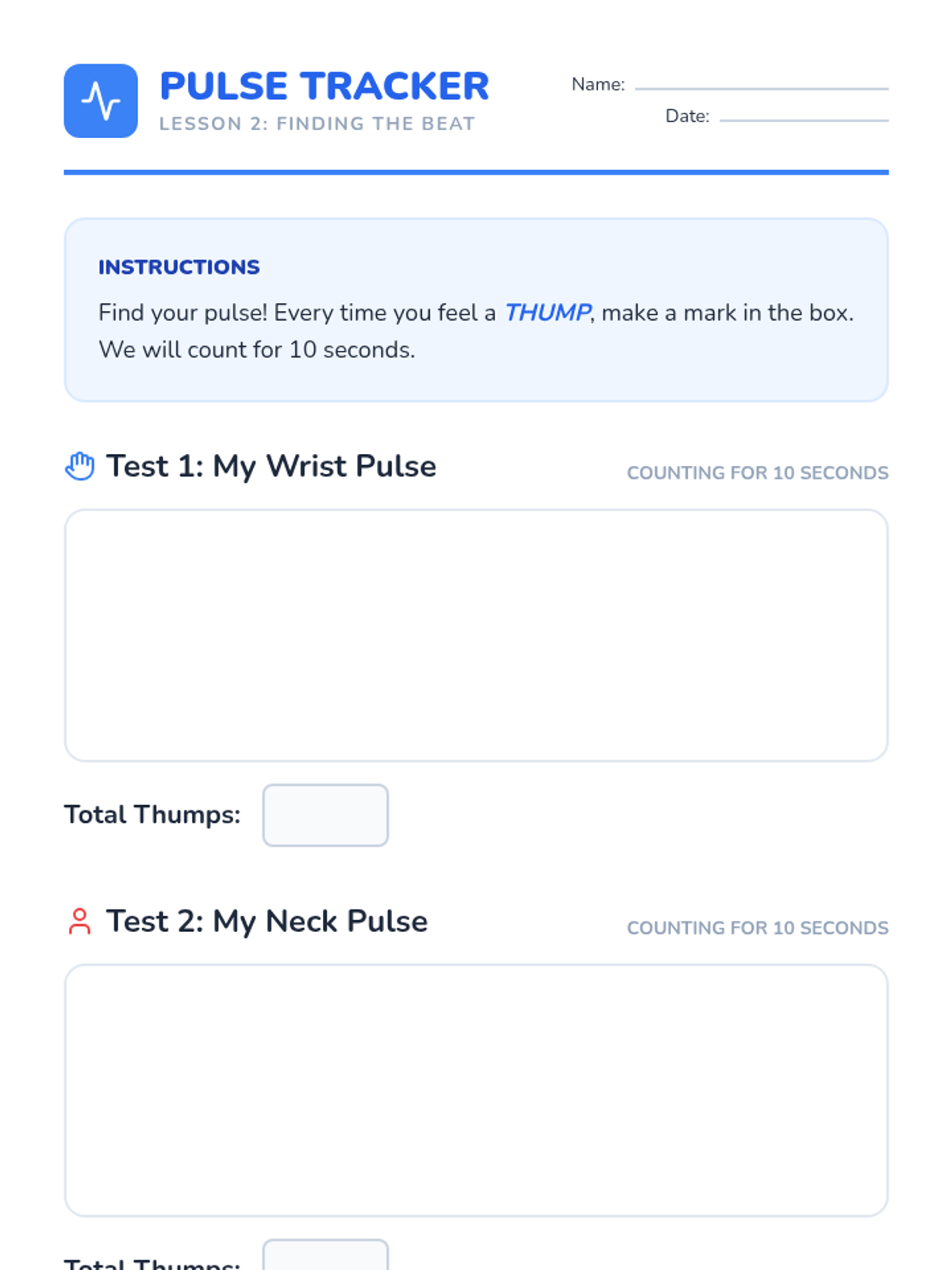Click the blue horizontal divider under the header
The width and height of the screenshot is (952, 1270).
[476, 171]
